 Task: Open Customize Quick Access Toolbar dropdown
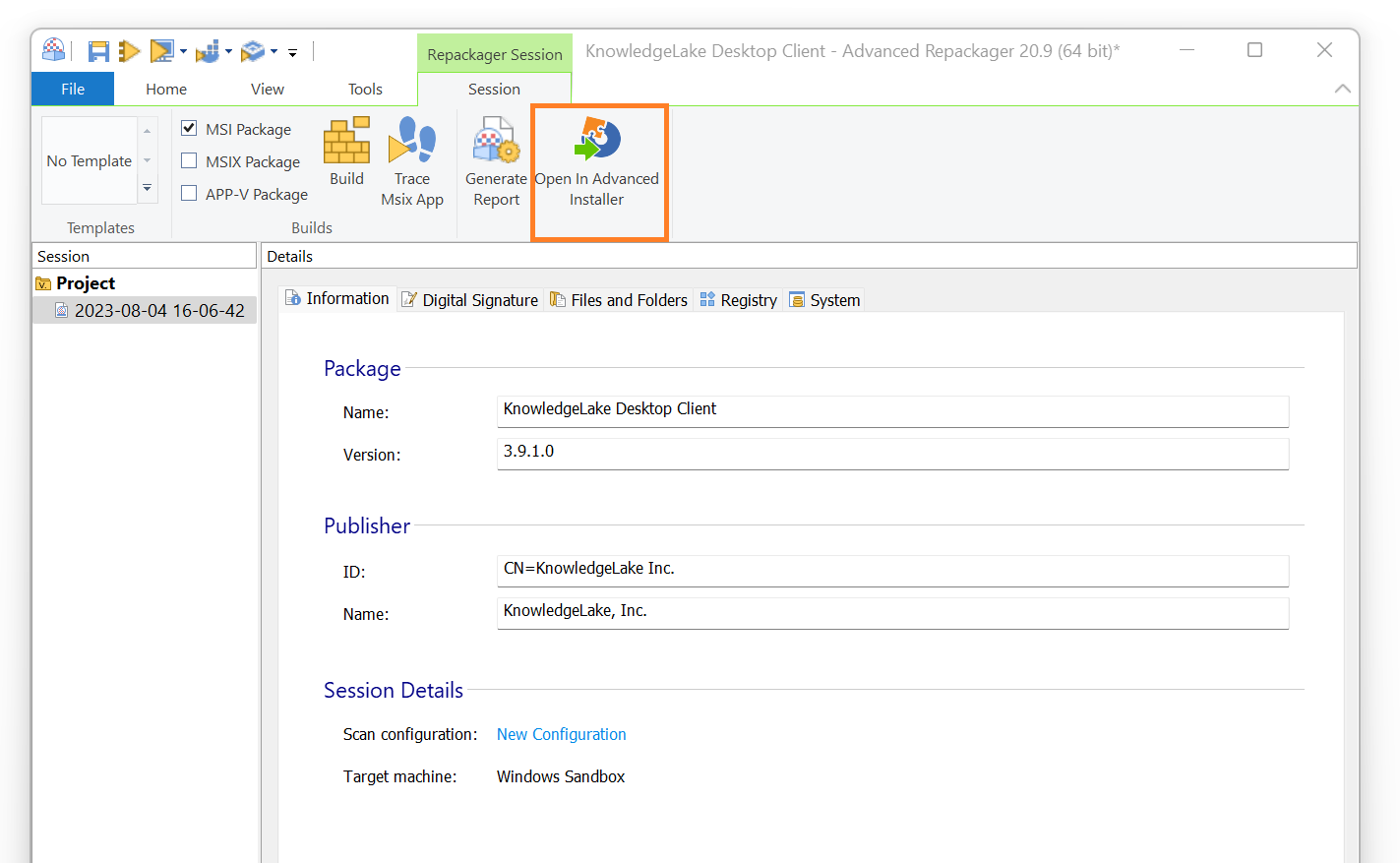(292, 52)
